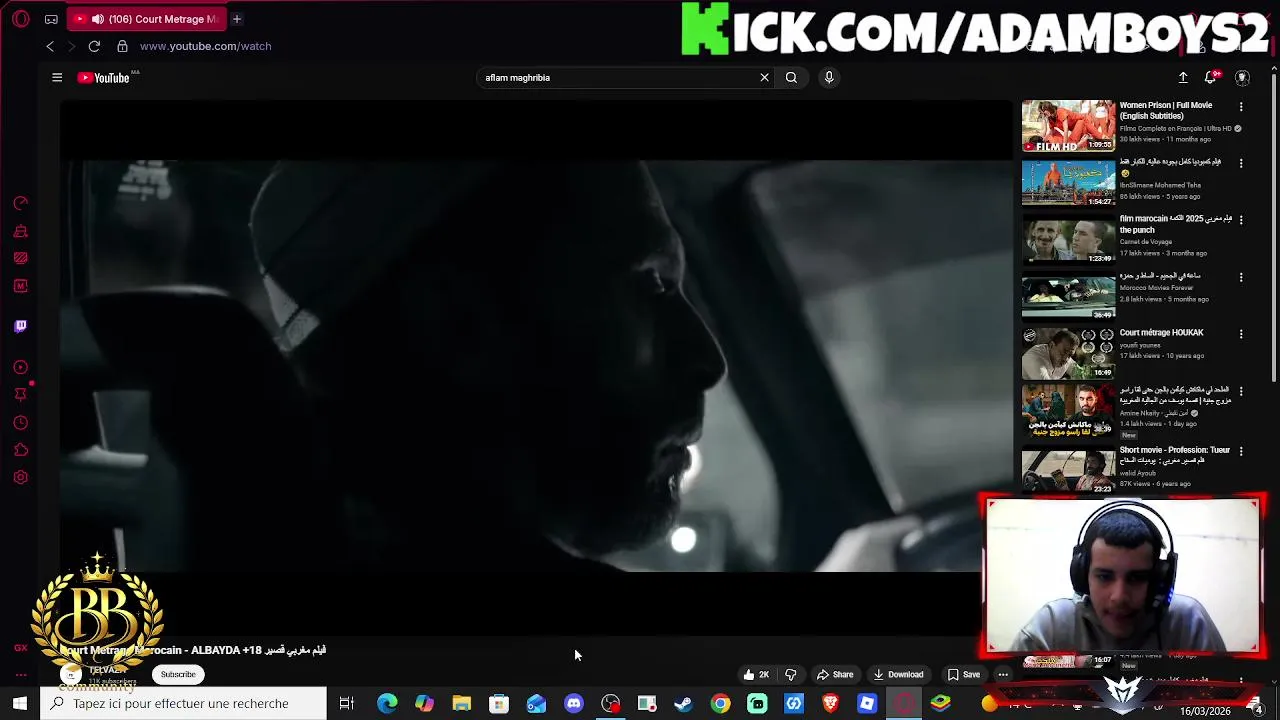Open options menu for Morocco Movies Forever video
The width and height of the screenshot is (1280, 720).
coord(1241,277)
